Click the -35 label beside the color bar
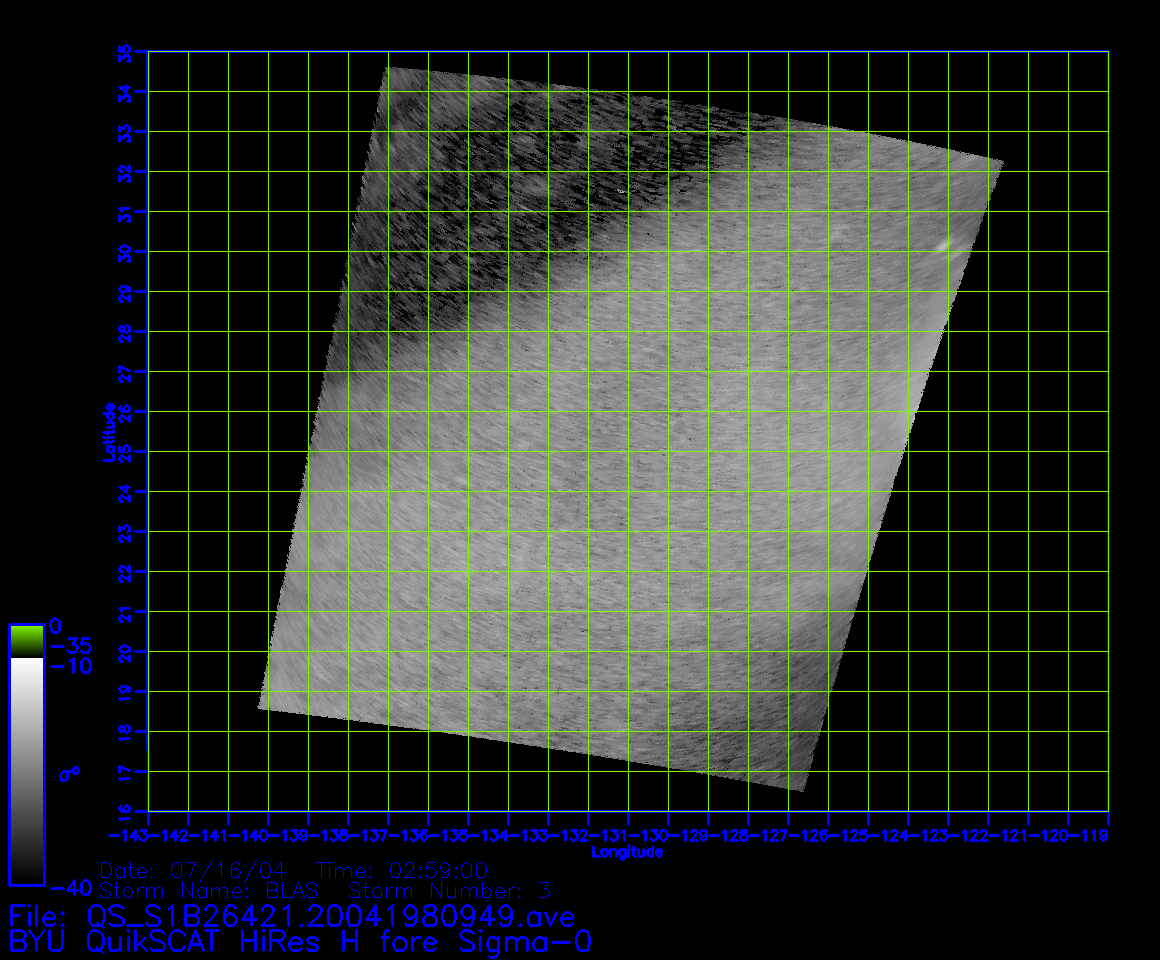 point(70,646)
